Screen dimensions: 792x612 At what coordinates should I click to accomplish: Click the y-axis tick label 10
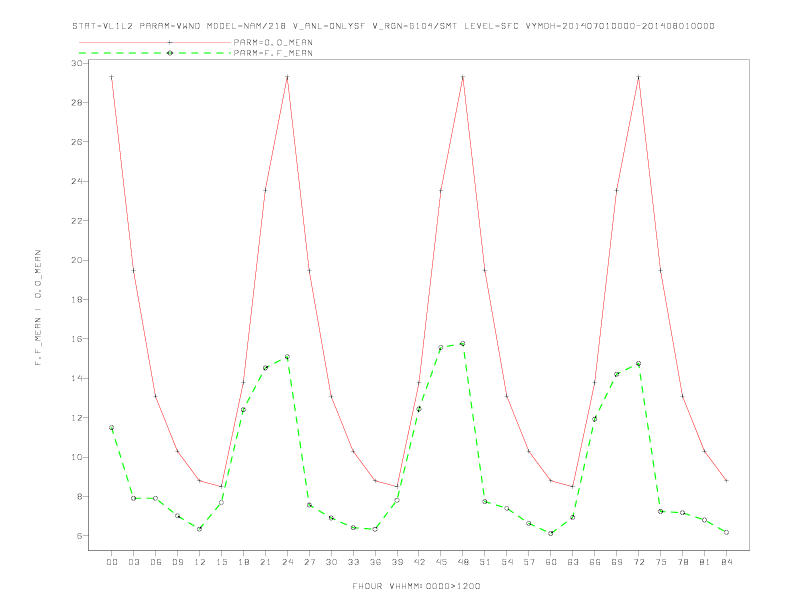coord(77,457)
